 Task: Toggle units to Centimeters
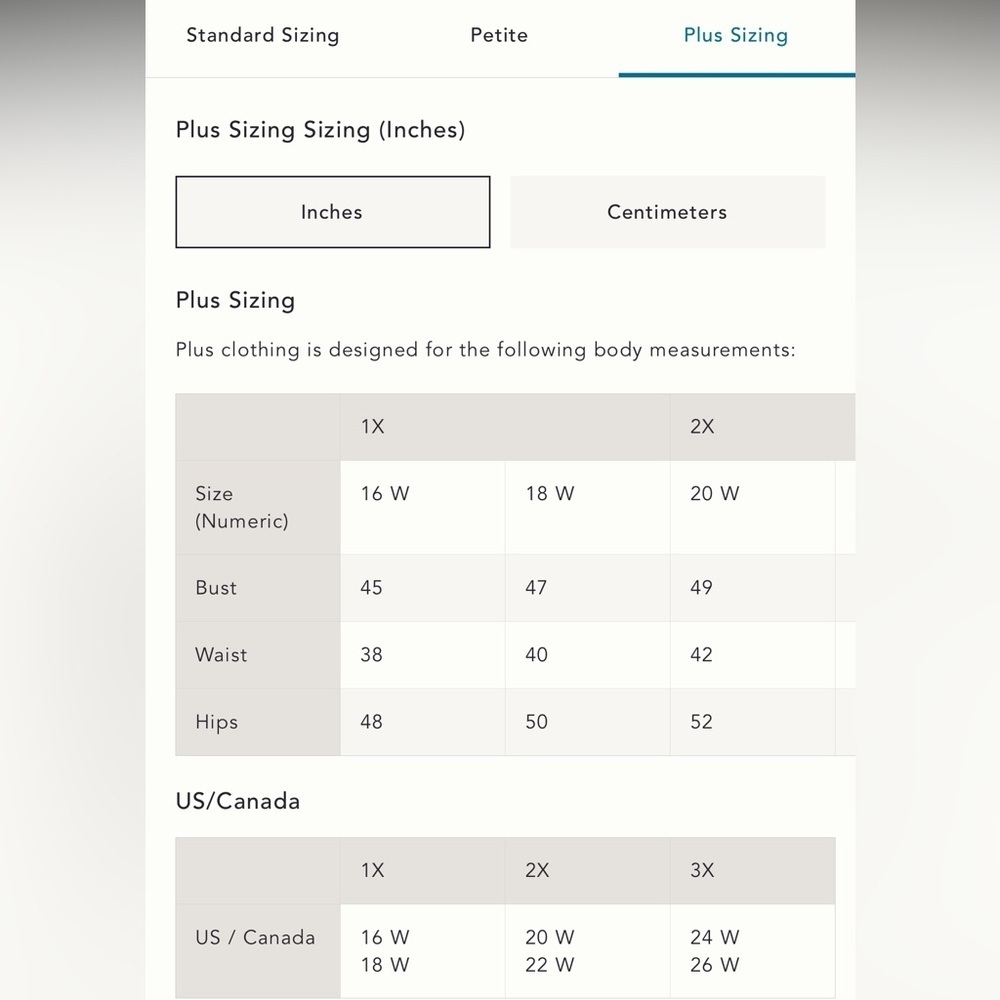point(667,212)
